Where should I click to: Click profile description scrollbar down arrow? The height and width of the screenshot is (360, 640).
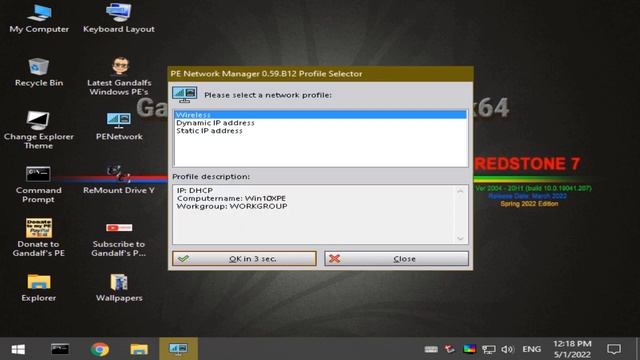point(460,238)
